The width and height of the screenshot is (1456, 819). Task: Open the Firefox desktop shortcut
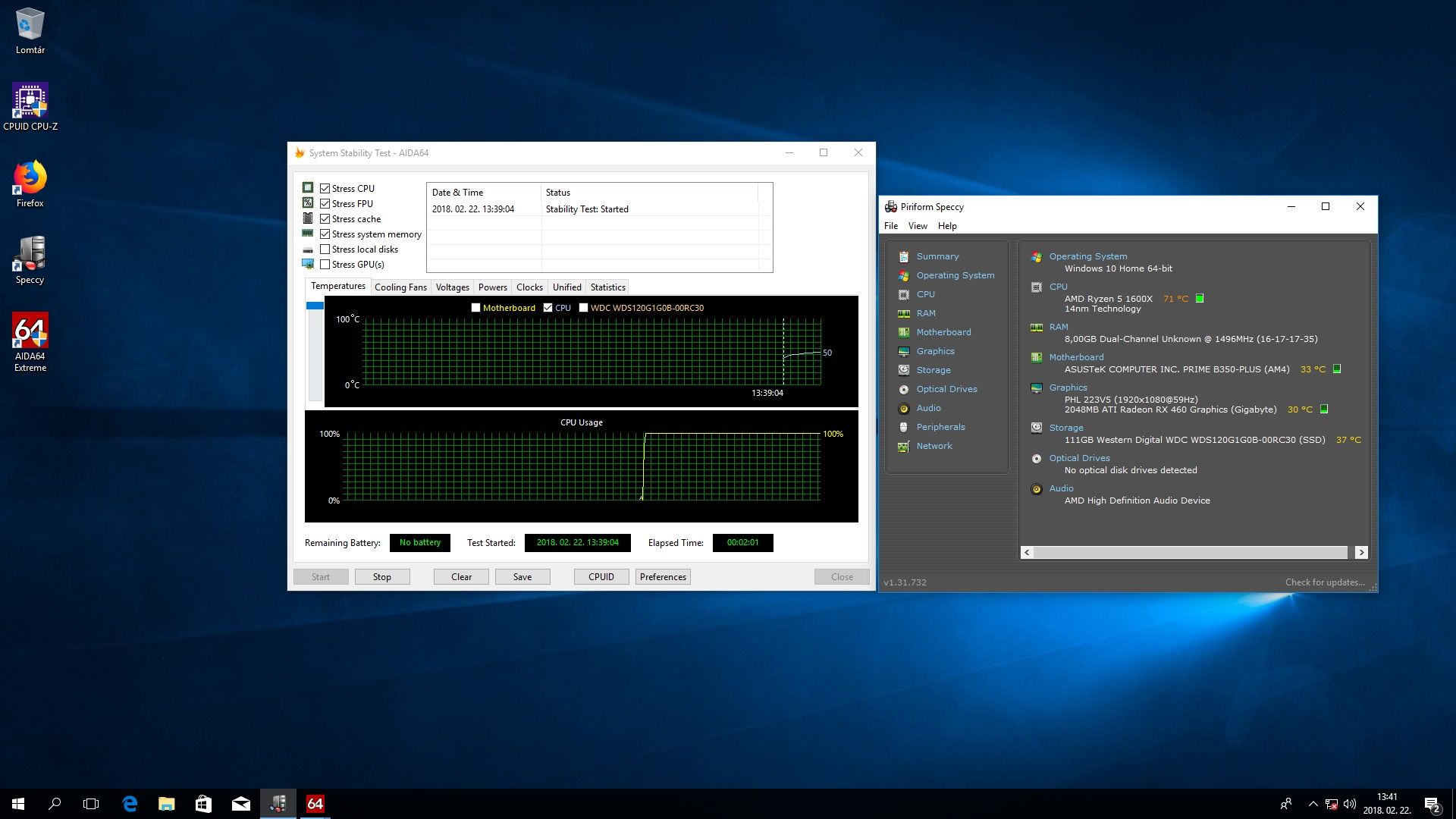(30, 184)
